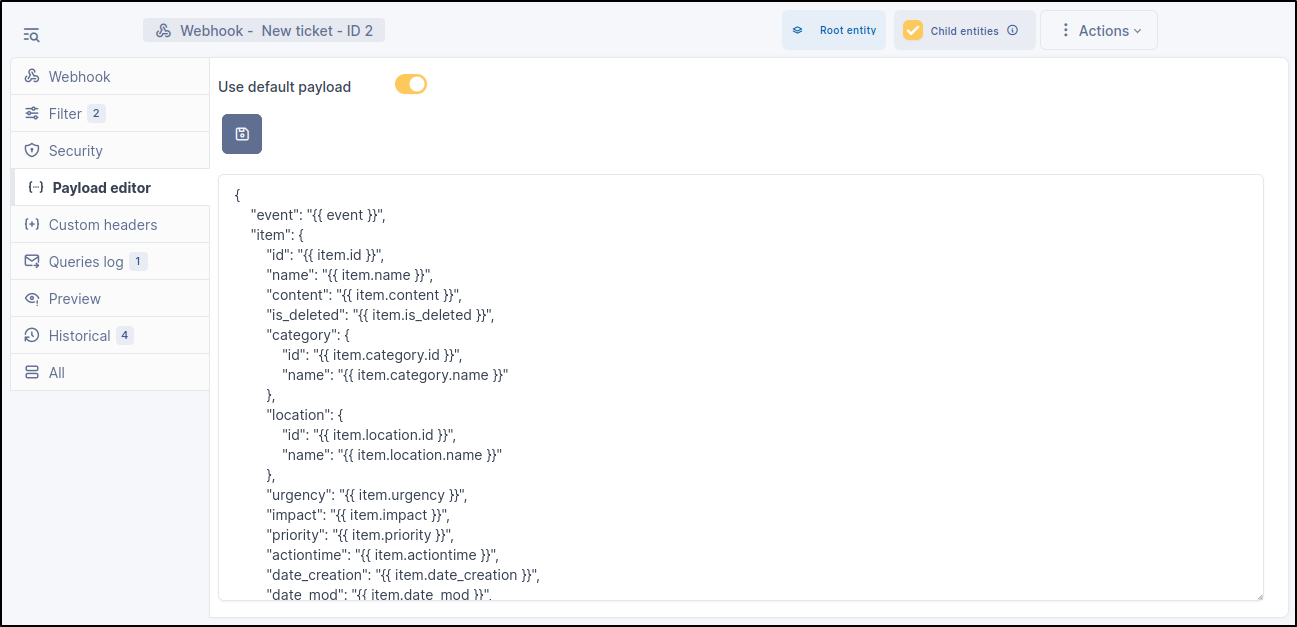Click the Preview eye icon in sidebar
The image size is (1297, 627).
pyautogui.click(x=32, y=299)
